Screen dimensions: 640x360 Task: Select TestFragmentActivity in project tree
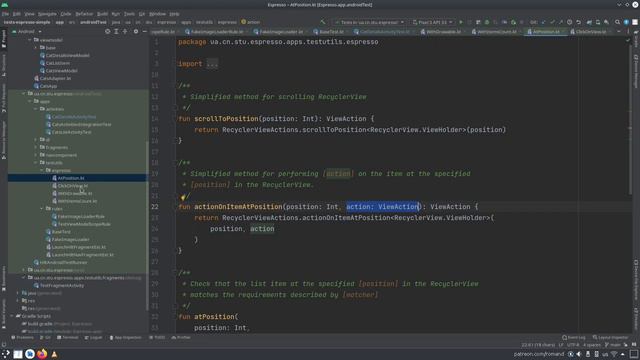[62, 286]
